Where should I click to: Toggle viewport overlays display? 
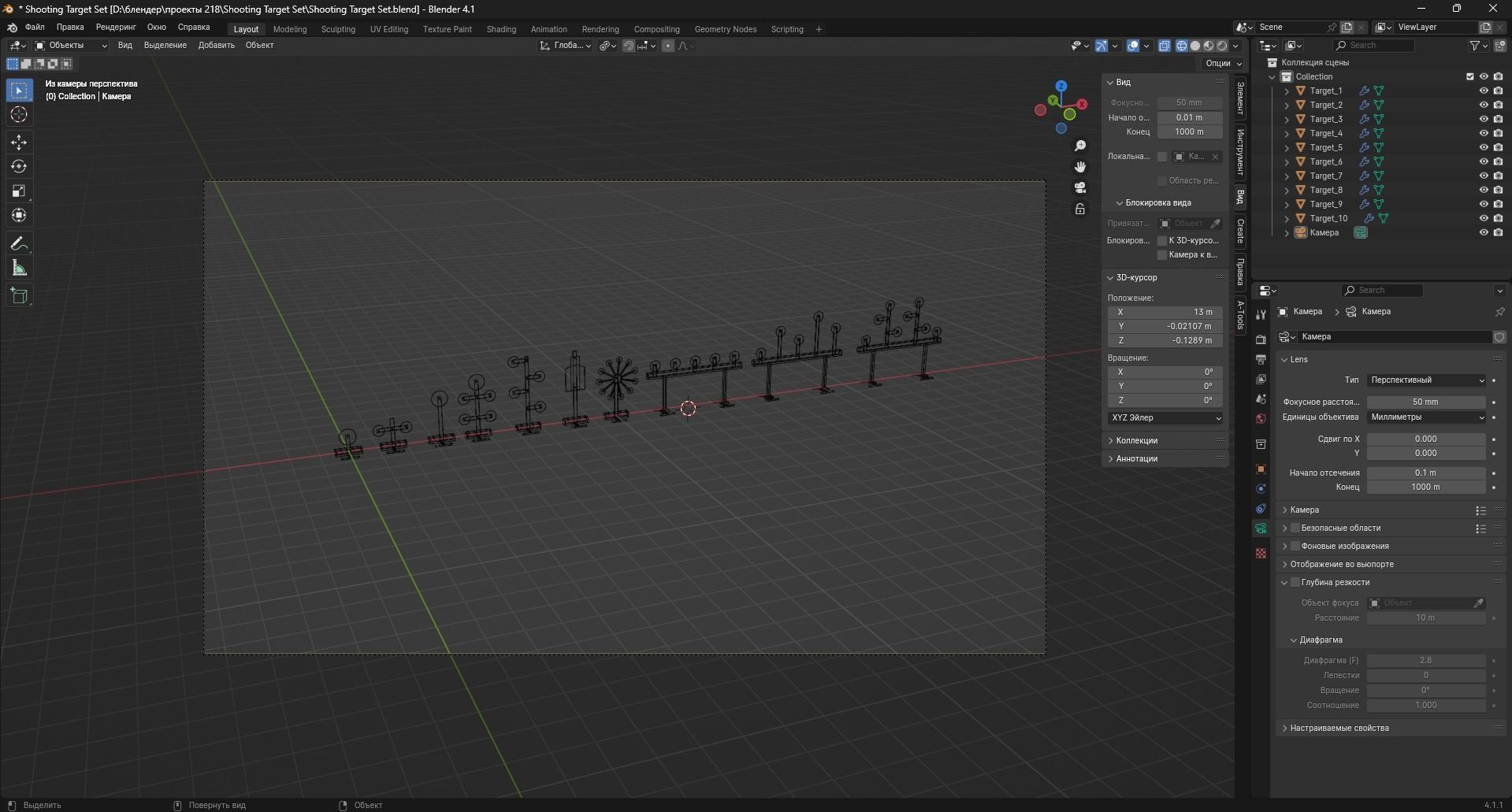(1133, 46)
